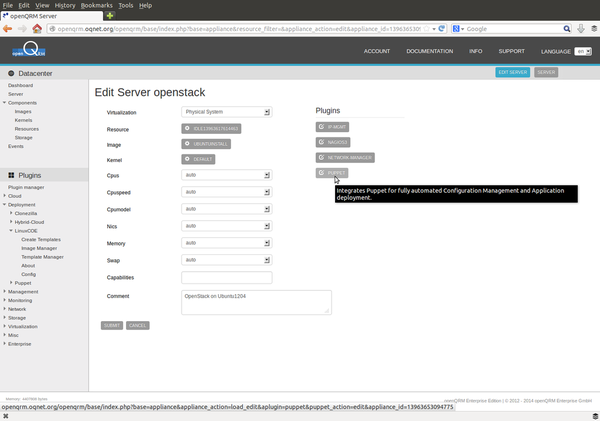Open the Cpuspeed dropdown

pyautogui.click(x=227, y=192)
